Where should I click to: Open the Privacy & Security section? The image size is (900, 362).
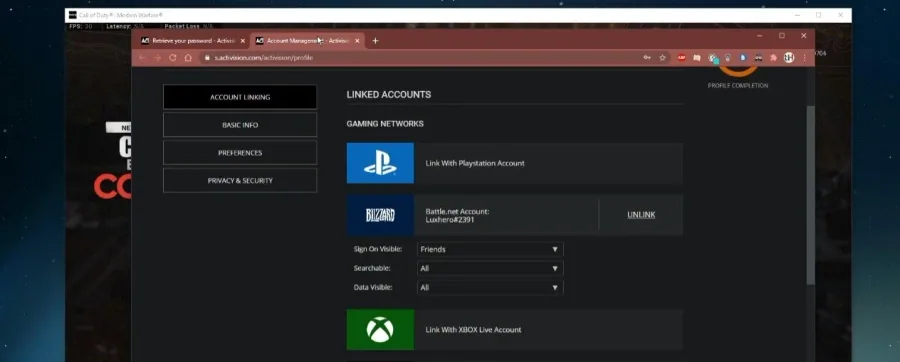(x=240, y=181)
